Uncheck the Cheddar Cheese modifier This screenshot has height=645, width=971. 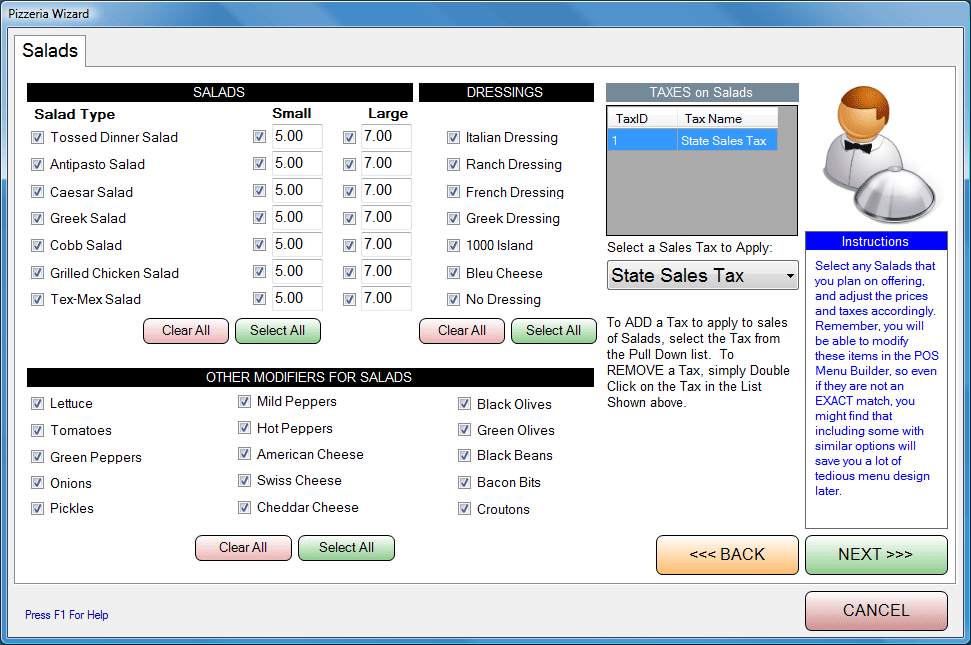[244, 508]
